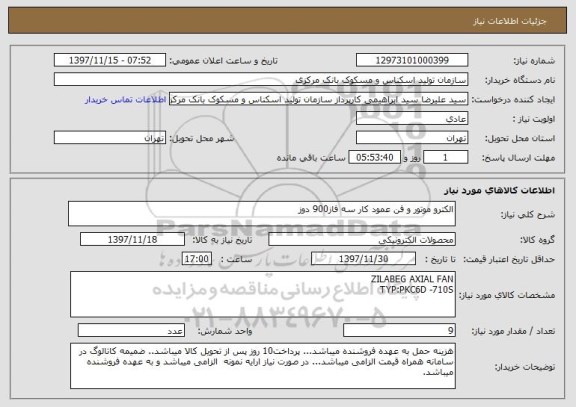Select the price validity date field 1397/11/30
Image resolution: width=576 pixels, height=407 pixels.
pyautogui.click(x=363, y=259)
